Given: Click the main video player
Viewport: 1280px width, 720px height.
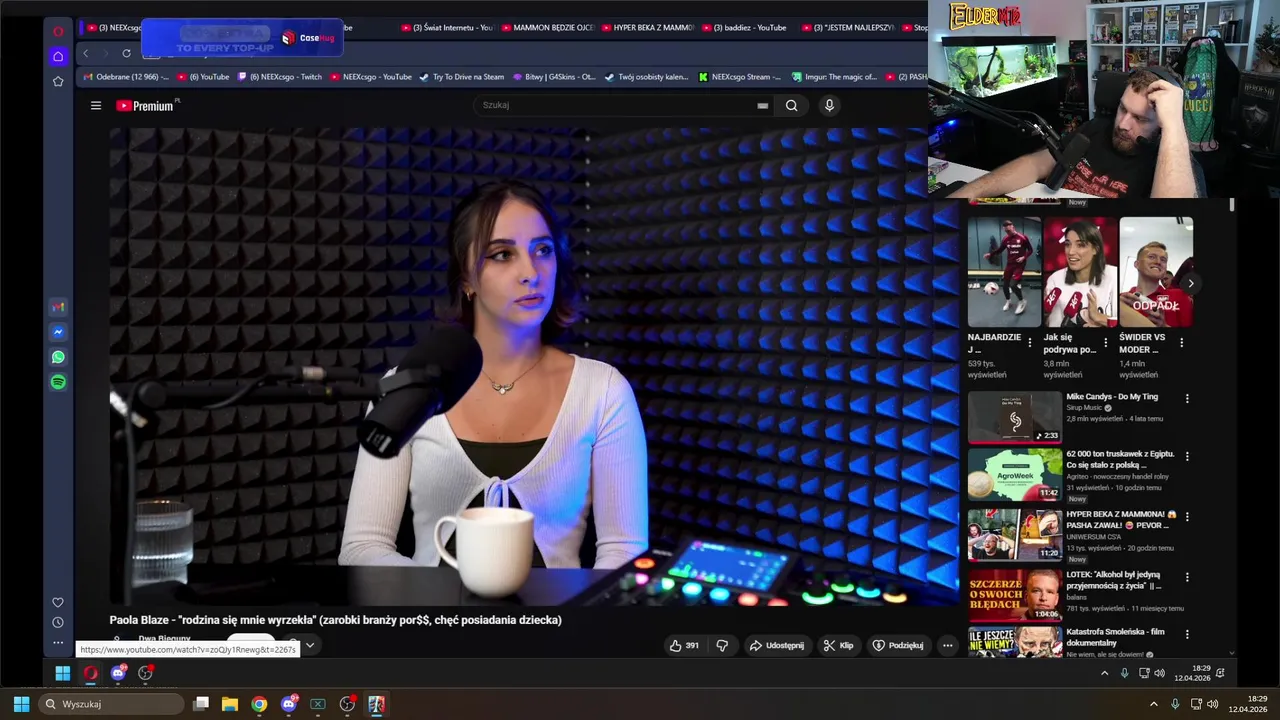Looking at the screenshot, I should tap(533, 365).
